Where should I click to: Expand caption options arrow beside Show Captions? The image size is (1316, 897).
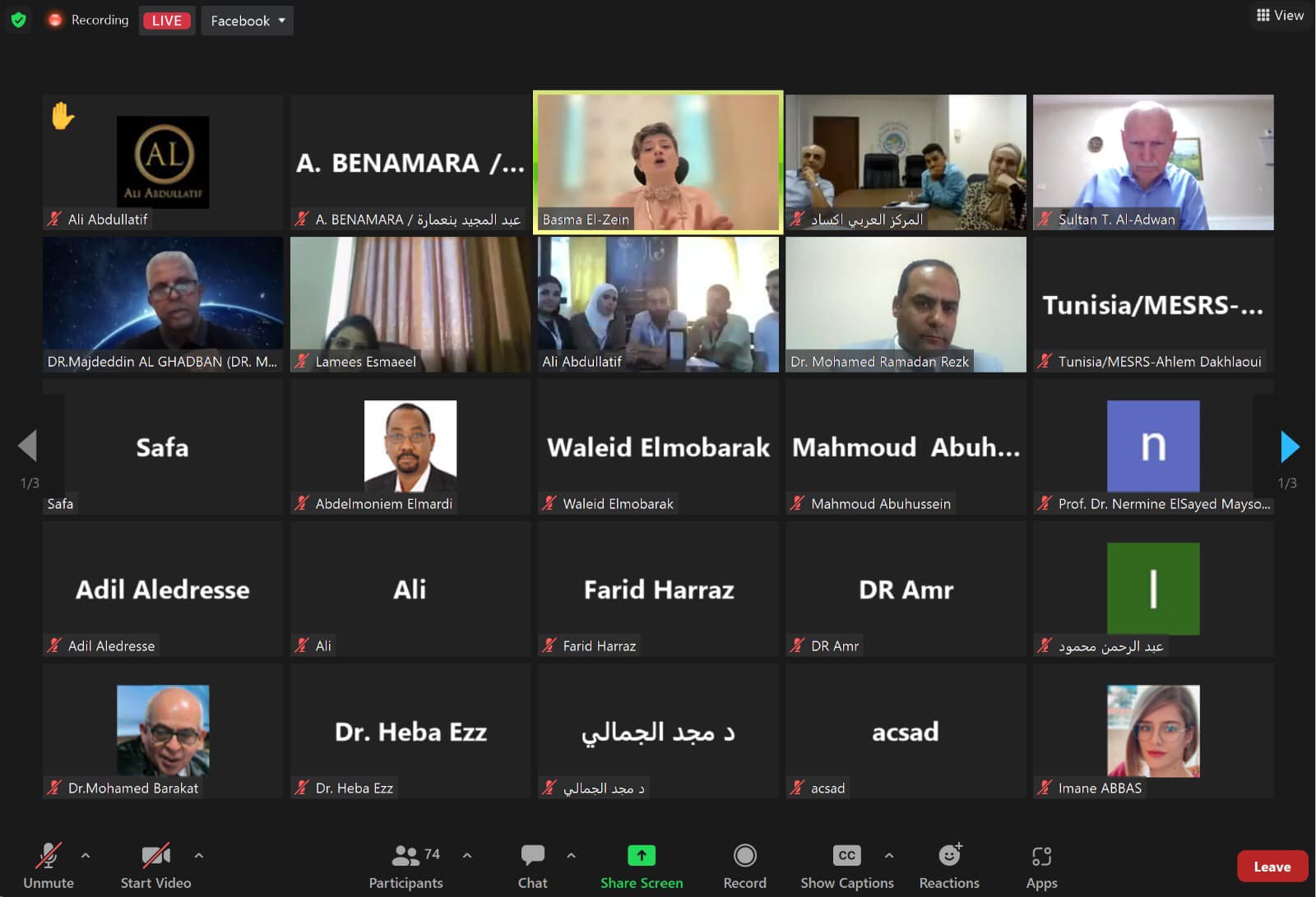tap(889, 856)
